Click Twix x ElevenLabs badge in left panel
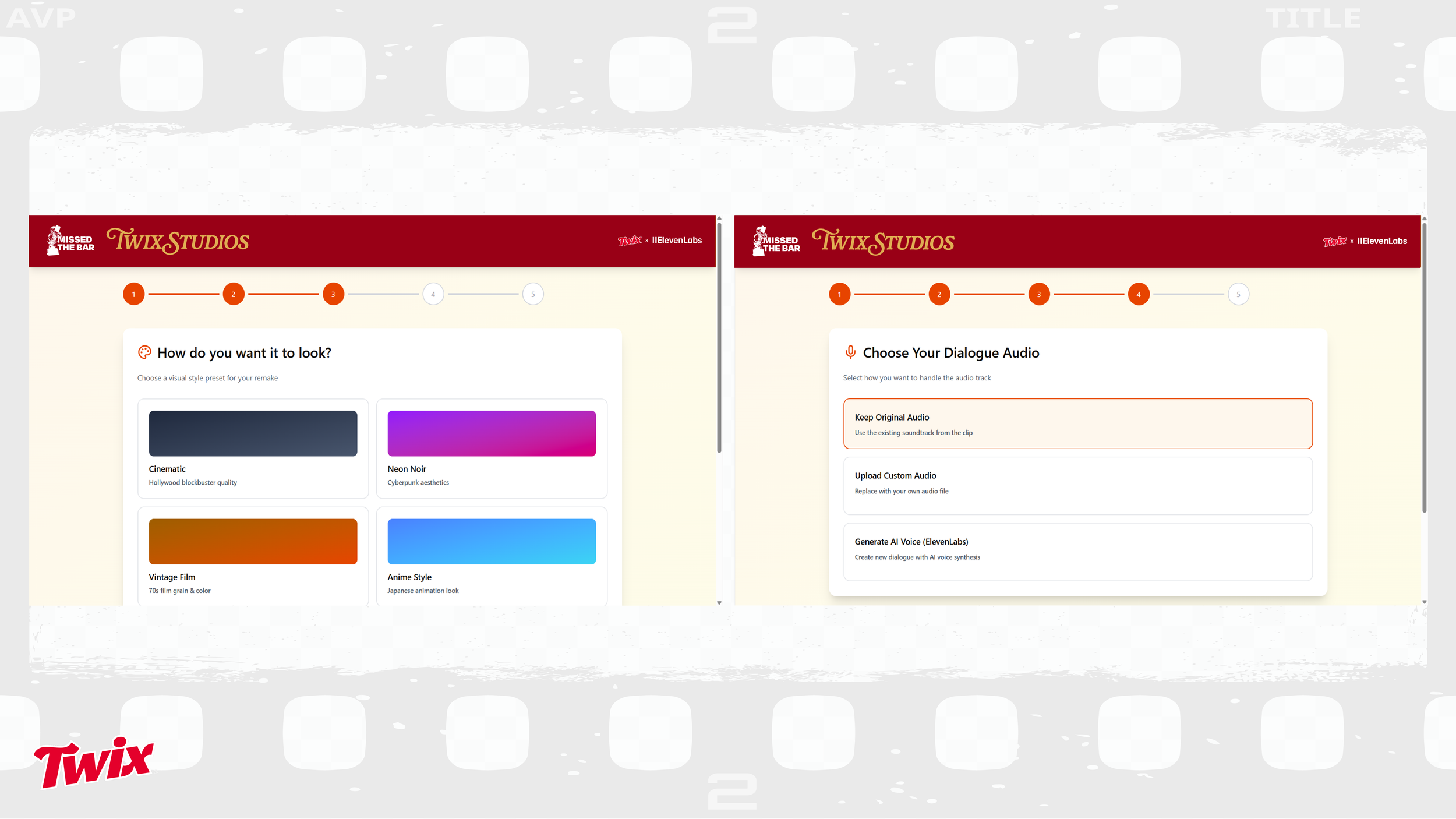1456x819 pixels. 660,241
